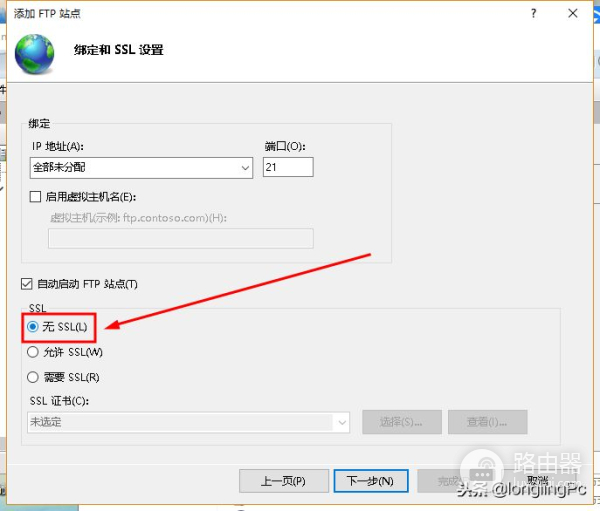
Task: Click inside the IP address combo box text
Action: pyautogui.click(x=134, y=168)
